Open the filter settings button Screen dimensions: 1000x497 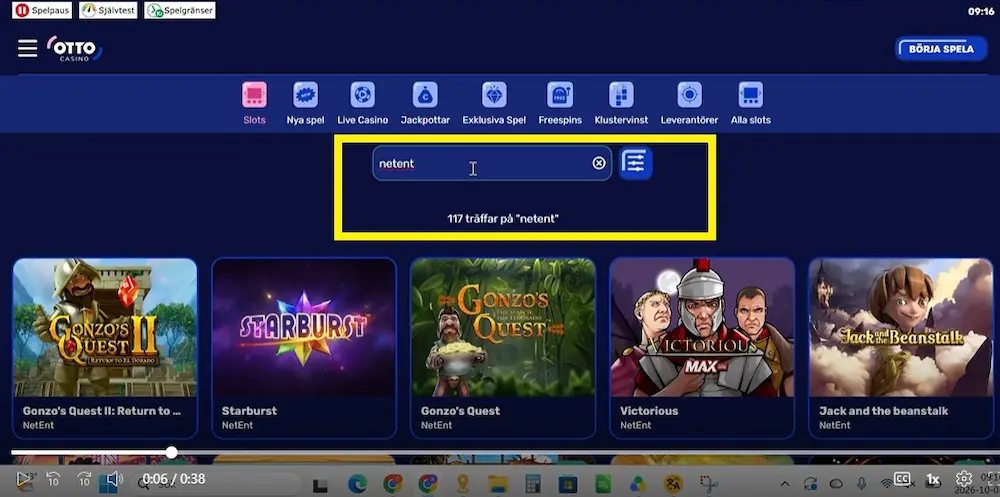pos(636,163)
